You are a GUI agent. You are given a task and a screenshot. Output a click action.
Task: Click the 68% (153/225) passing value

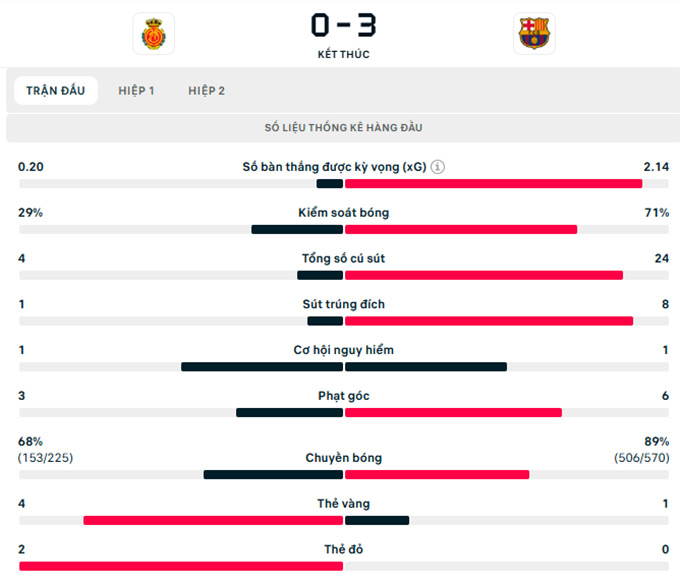(x=45, y=449)
